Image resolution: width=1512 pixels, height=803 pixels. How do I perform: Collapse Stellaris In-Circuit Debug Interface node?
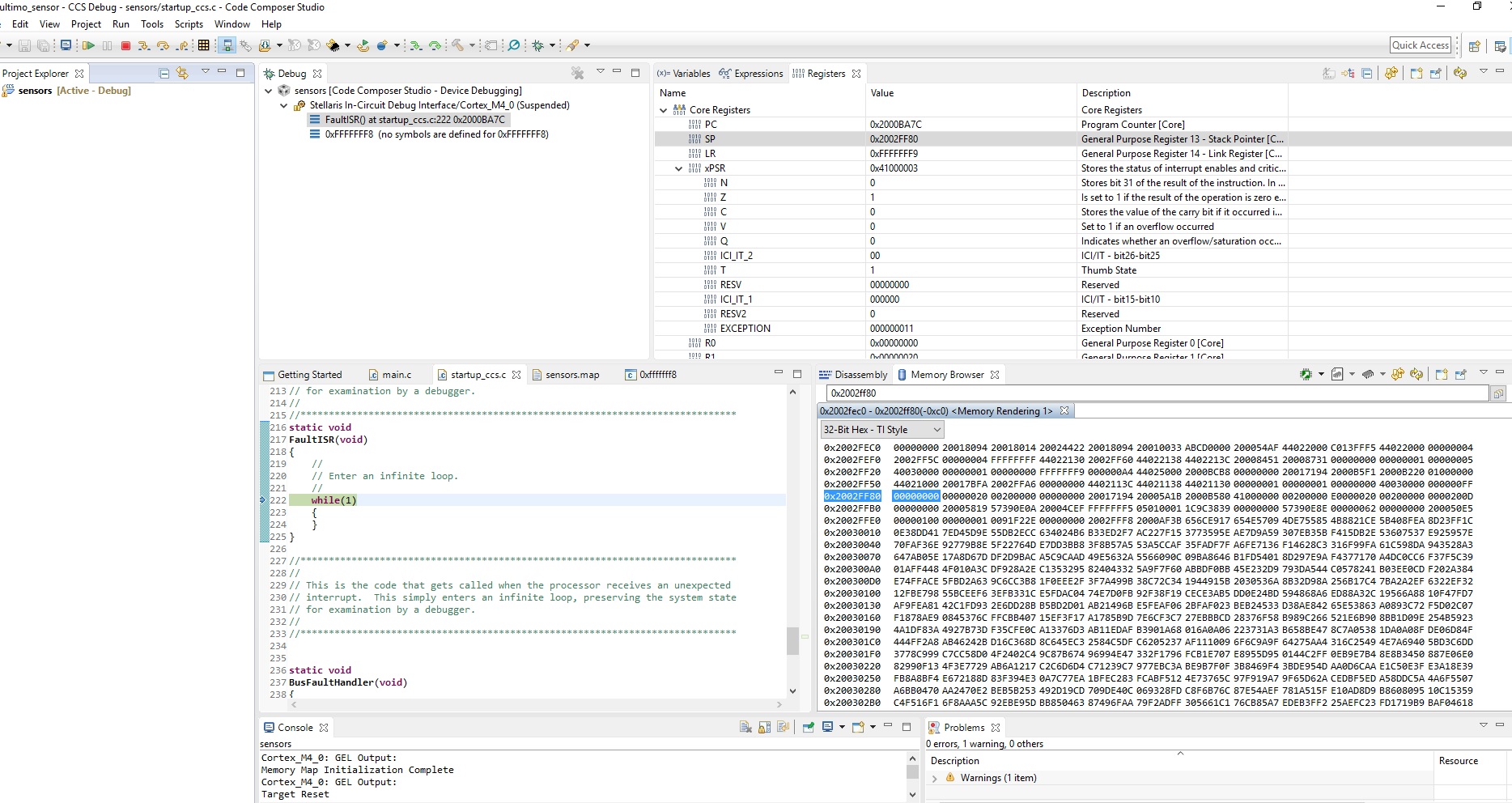[283, 105]
